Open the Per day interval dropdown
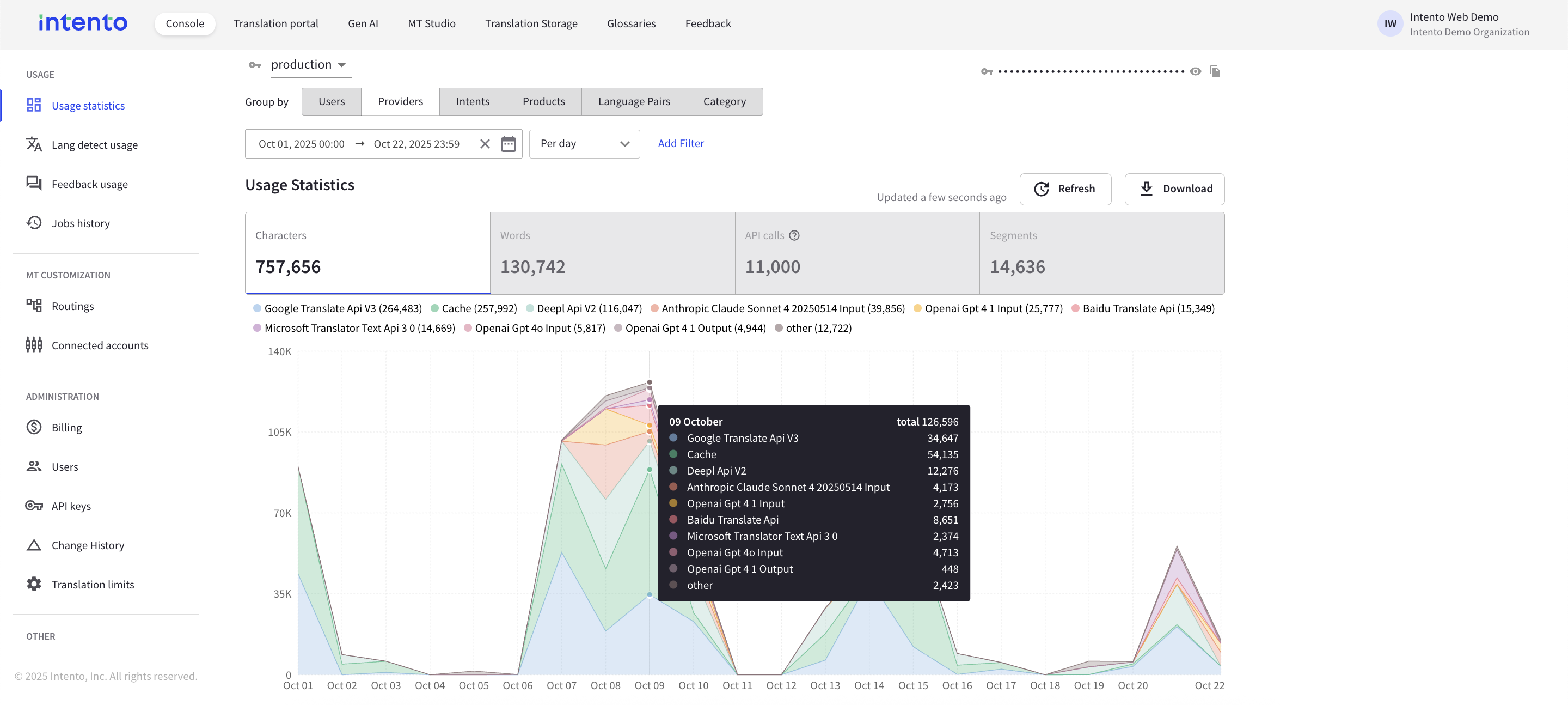Image resolution: width=1568 pixels, height=705 pixels. point(584,144)
